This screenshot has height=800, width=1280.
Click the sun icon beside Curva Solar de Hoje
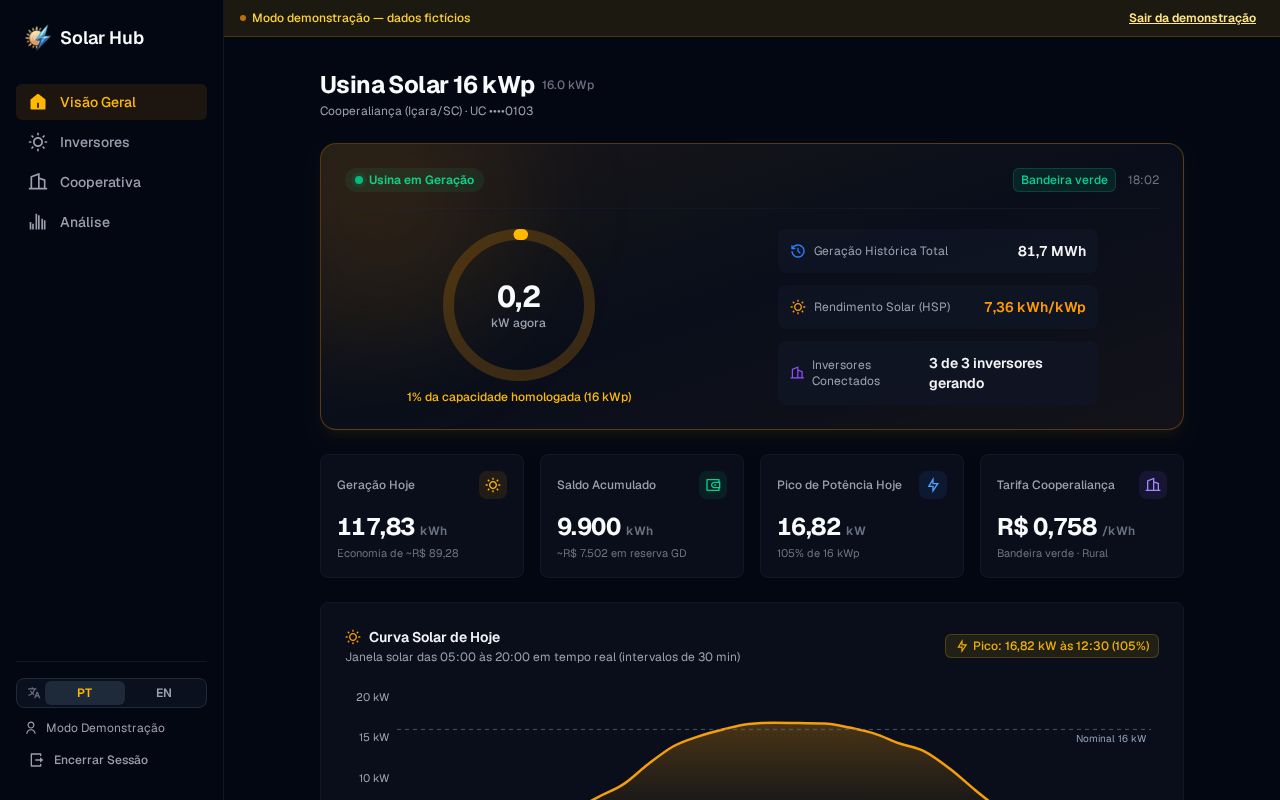[353, 637]
